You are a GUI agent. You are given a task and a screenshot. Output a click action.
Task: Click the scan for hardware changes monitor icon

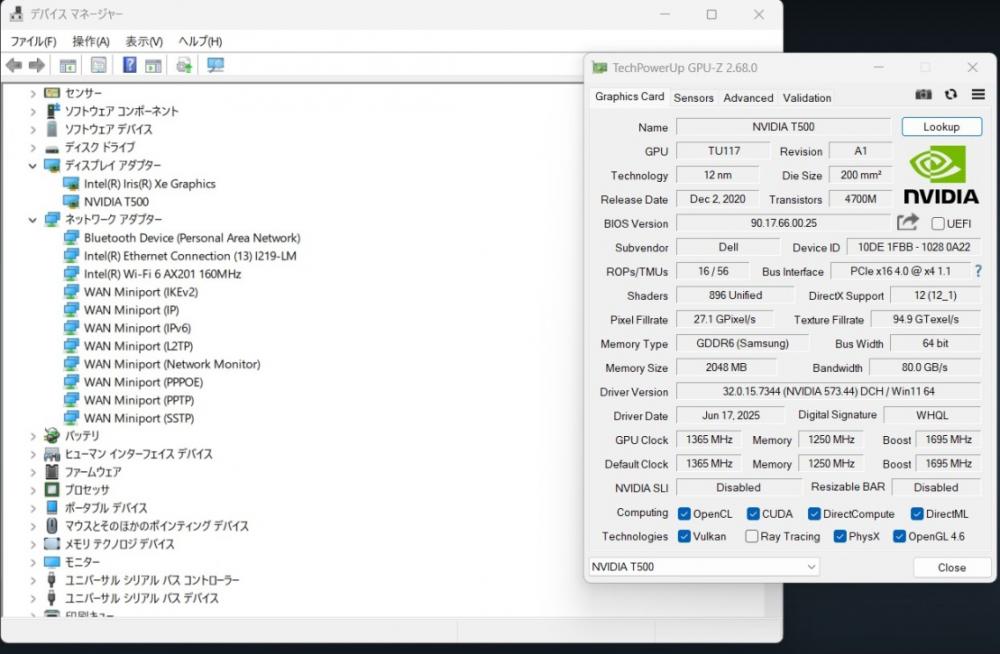click(x=216, y=65)
